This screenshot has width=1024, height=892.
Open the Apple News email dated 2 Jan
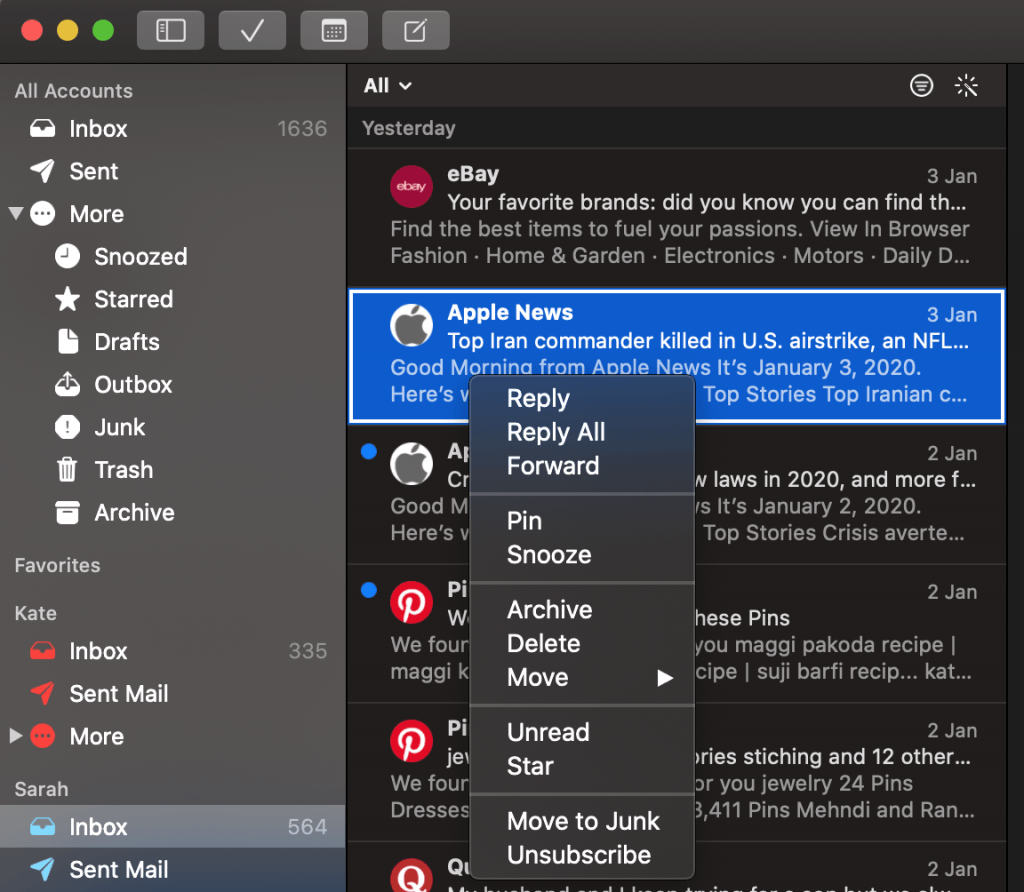click(677, 494)
